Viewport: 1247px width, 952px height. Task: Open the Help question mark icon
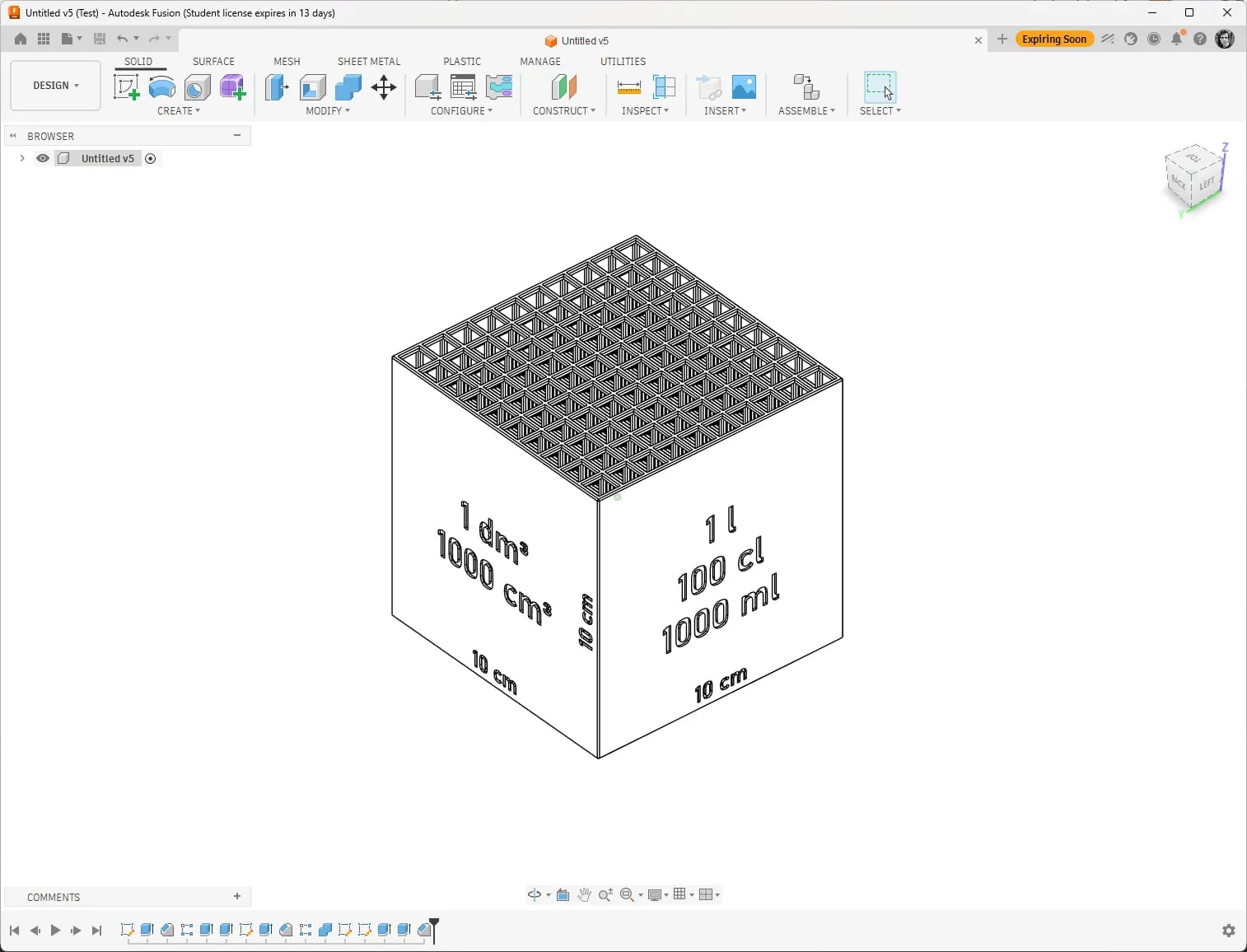click(1200, 39)
